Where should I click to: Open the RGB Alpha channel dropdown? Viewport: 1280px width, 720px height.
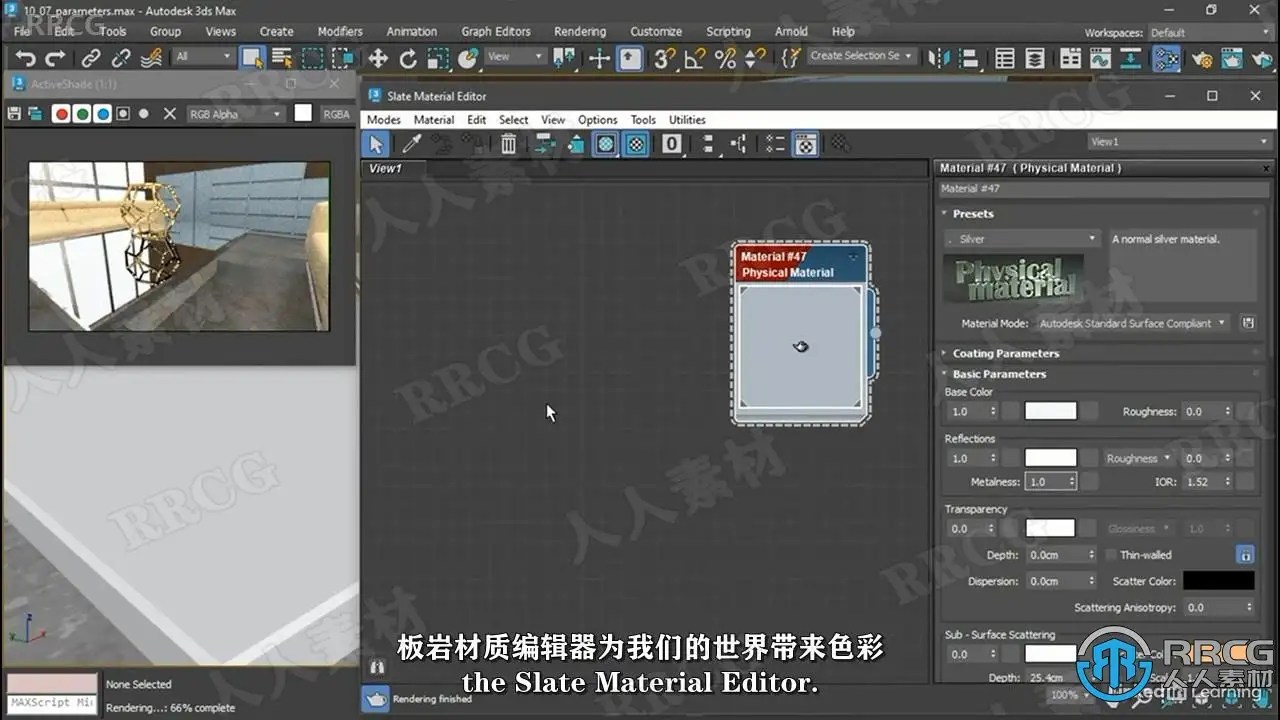(x=236, y=114)
